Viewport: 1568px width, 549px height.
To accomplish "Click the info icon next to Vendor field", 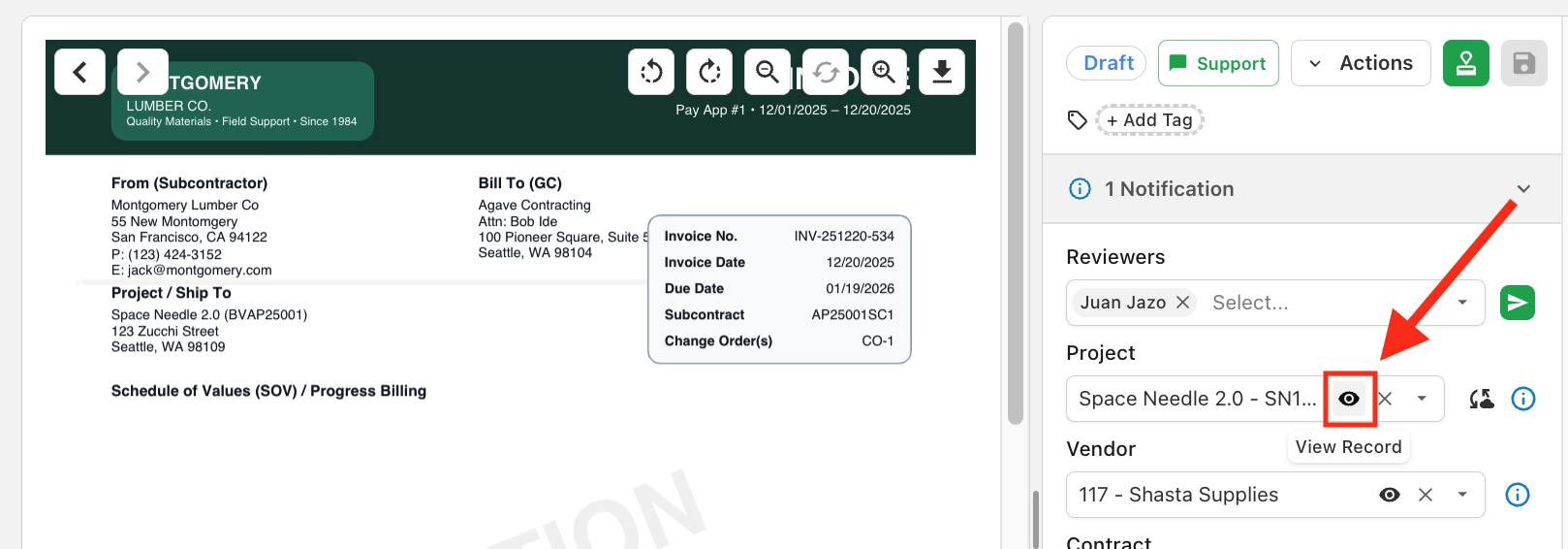I will tap(1518, 495).
